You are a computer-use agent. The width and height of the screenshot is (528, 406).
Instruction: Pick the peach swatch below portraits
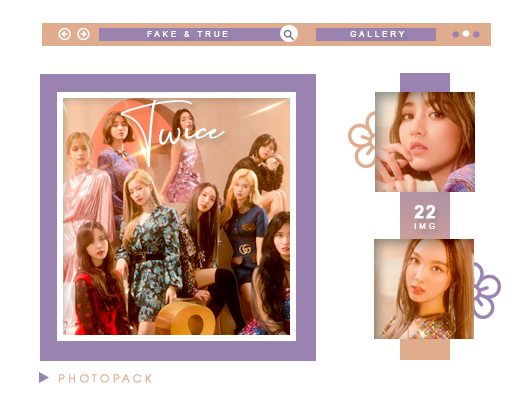(425, 349)
